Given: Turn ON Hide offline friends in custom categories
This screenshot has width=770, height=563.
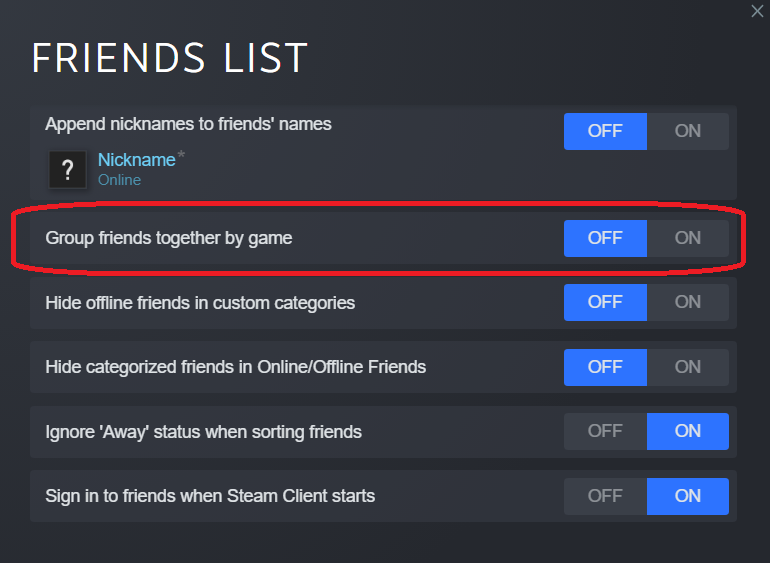Looking at the screenshot, I should 688,302.
